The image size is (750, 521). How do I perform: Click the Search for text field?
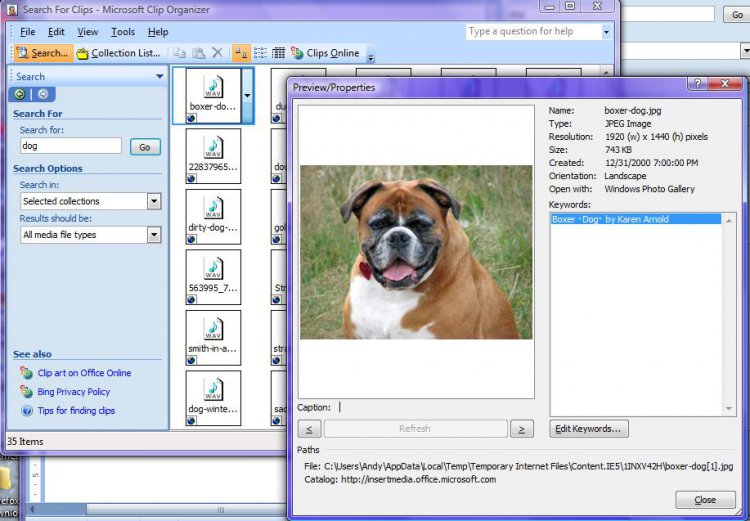(x=71, y=146)
